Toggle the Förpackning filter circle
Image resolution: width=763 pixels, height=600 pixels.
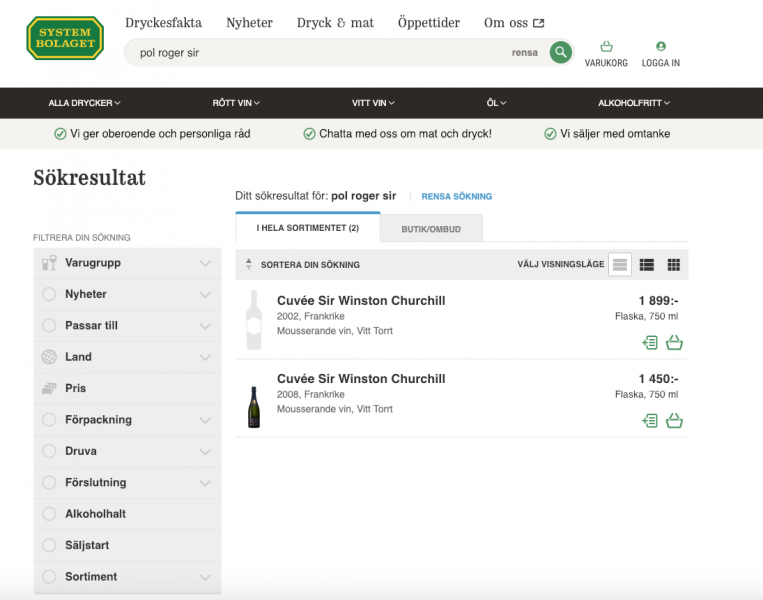pyautogui.click(x=49, y=419)
